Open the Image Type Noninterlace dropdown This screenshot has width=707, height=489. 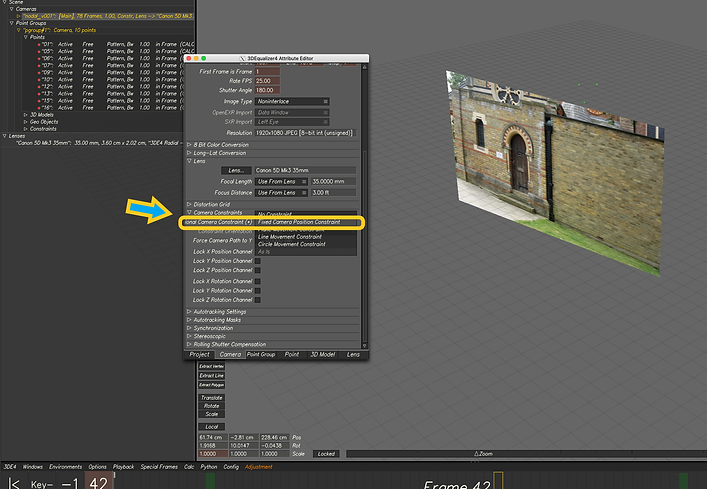click(x=292, y=101)
